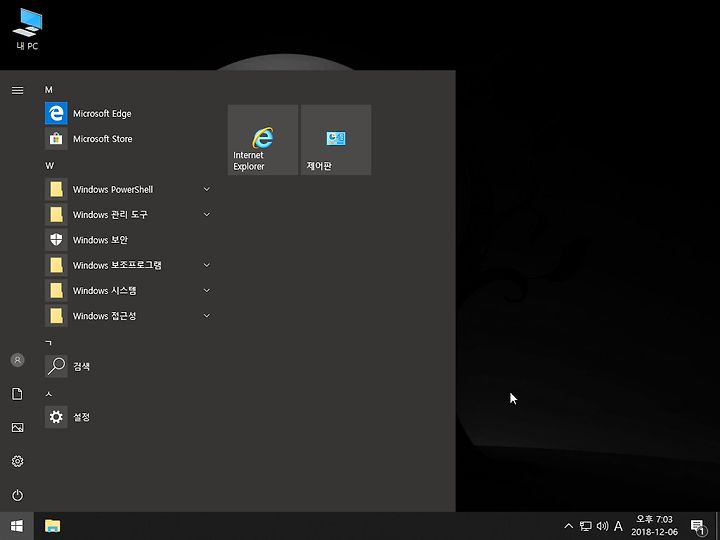The width and height of the screenshot is (720, 540).
Task: Click the Windows Start button
Action: tap(17, 526)
